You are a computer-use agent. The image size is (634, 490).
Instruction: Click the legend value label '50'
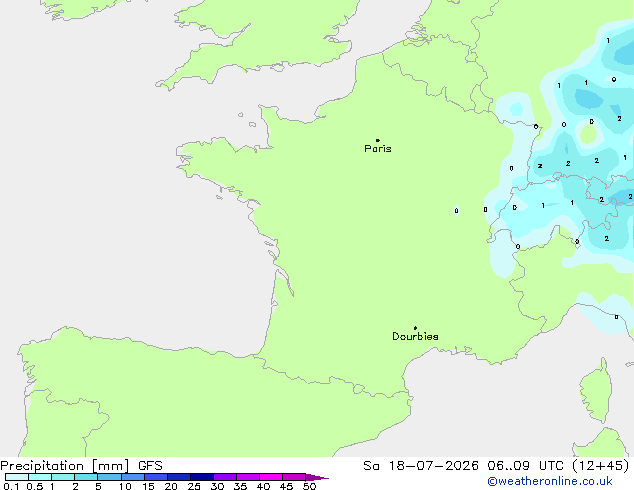[309, 486]
